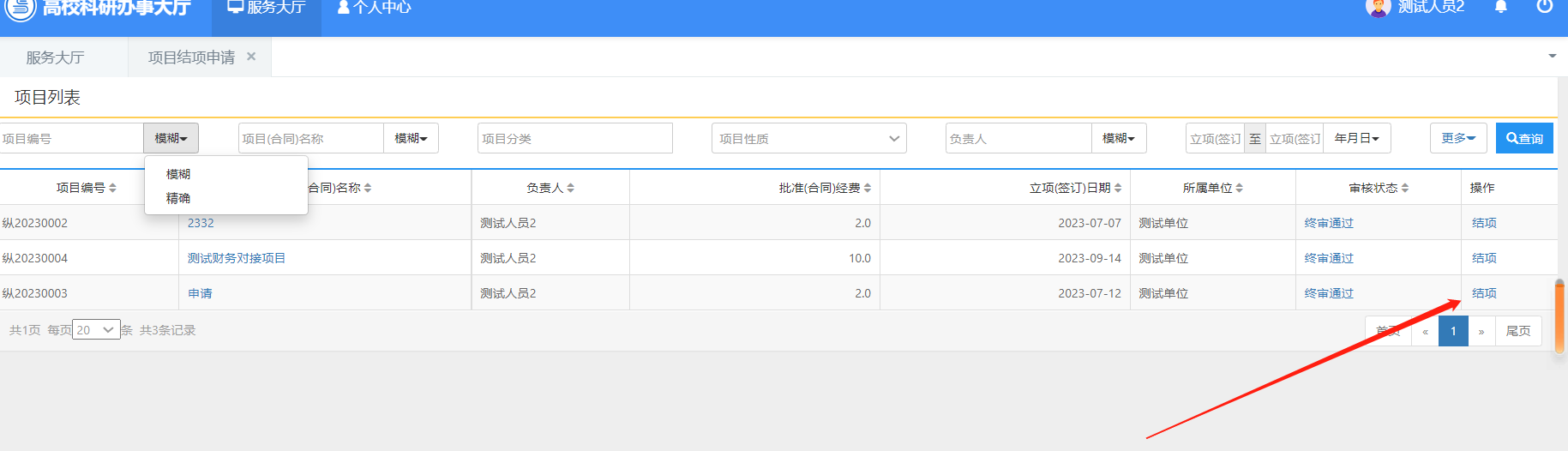The width and height of the screenshot is (1568, 451).
Task: Click 结项 for project 纵20230003
Action: pos(1484,293)
